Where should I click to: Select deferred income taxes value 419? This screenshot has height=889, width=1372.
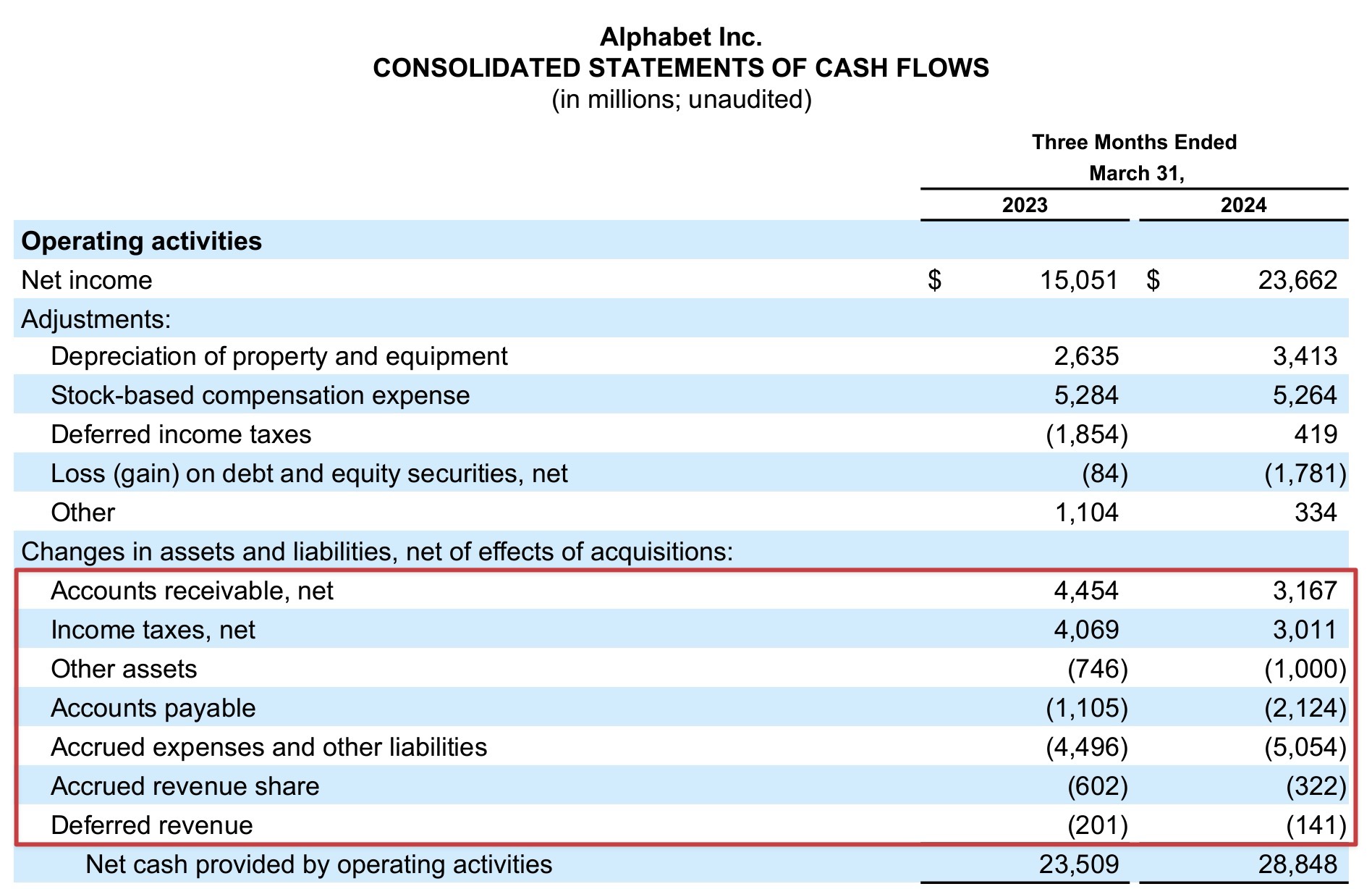(x=1316, y=435)
